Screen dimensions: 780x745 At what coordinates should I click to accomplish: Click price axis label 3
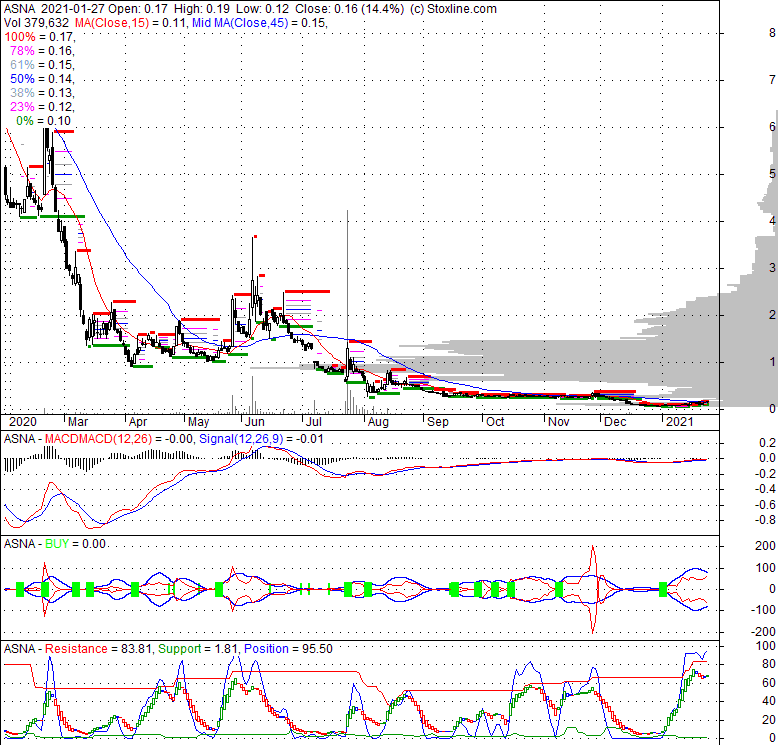772,268
